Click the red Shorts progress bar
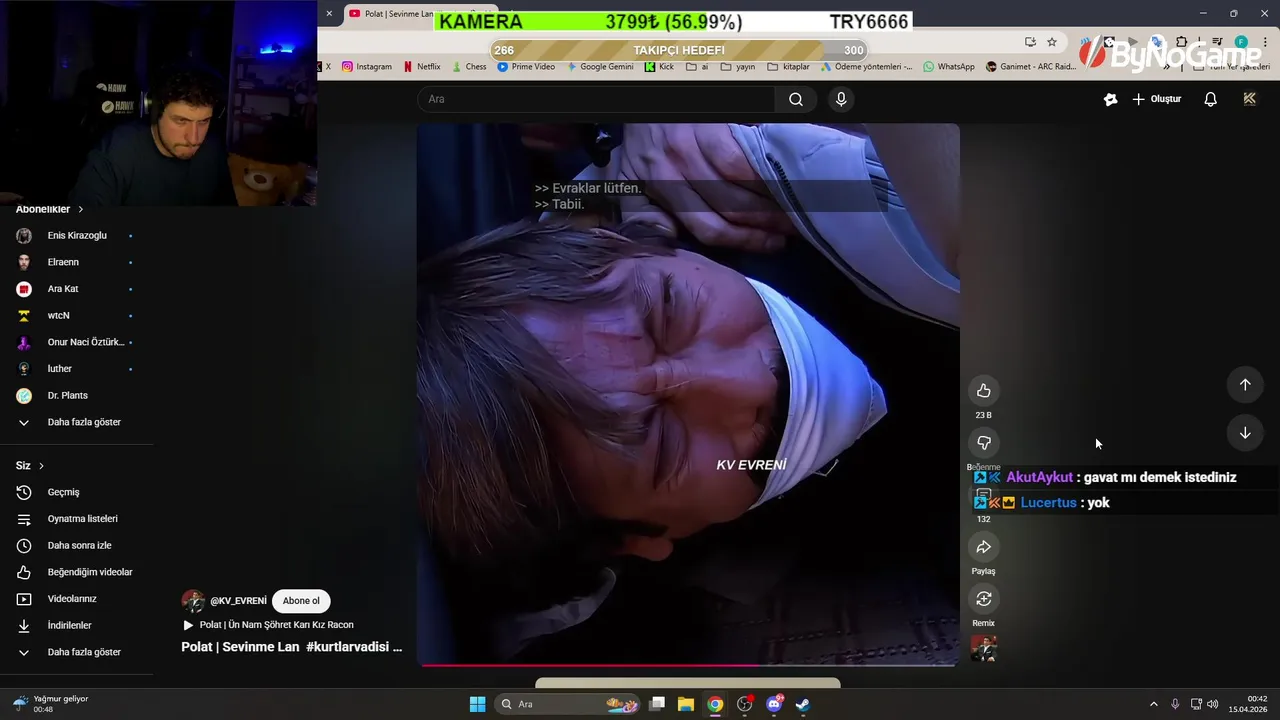Image resolution: width=1280 pixels, height=720 pixels. pyautogui.click(x=688, y=664)
